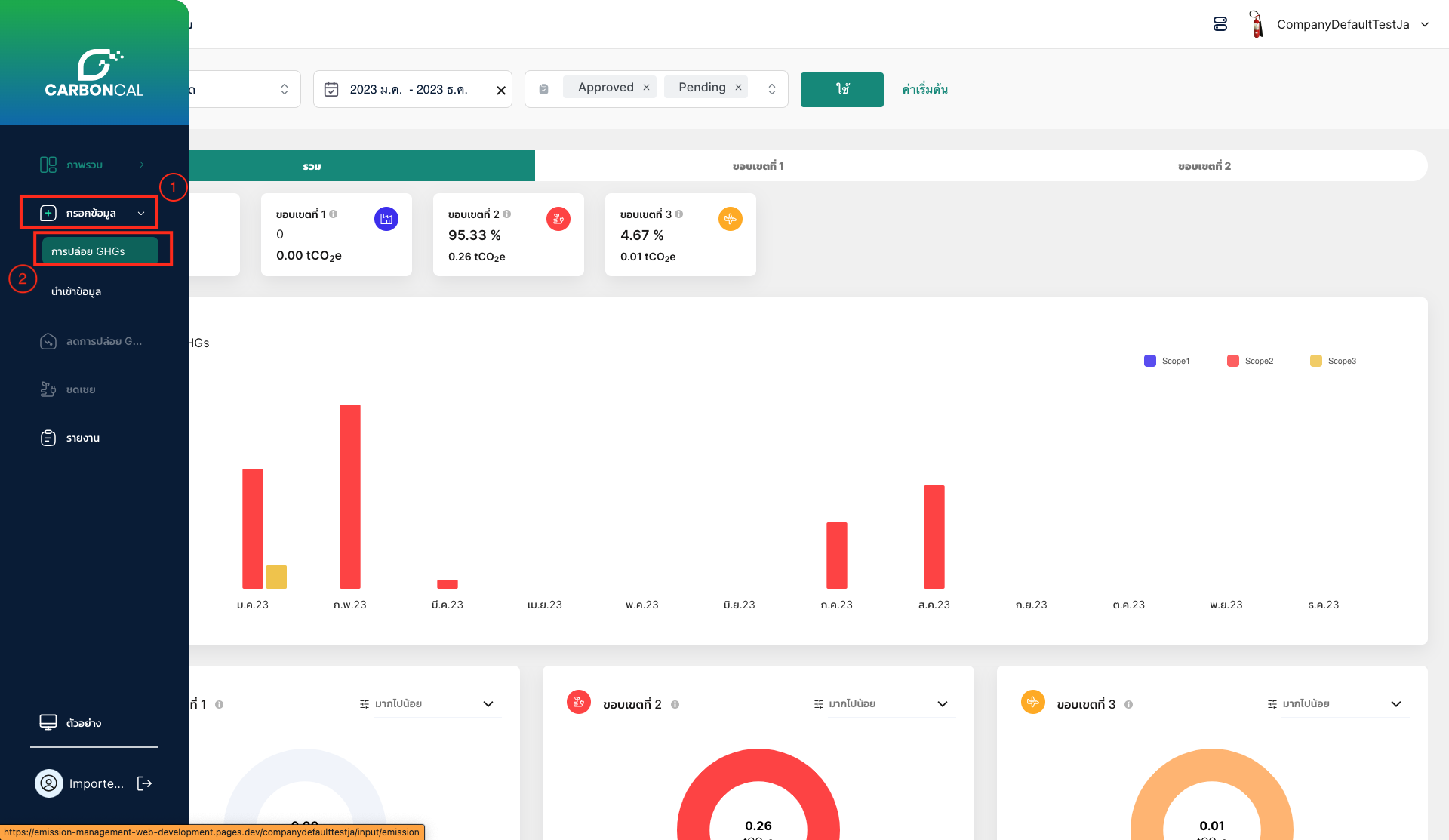Switch to the ขอบเขตที่ 1 tab
The width and height of the screenshot is (1449, 840).
coord(758,166)
